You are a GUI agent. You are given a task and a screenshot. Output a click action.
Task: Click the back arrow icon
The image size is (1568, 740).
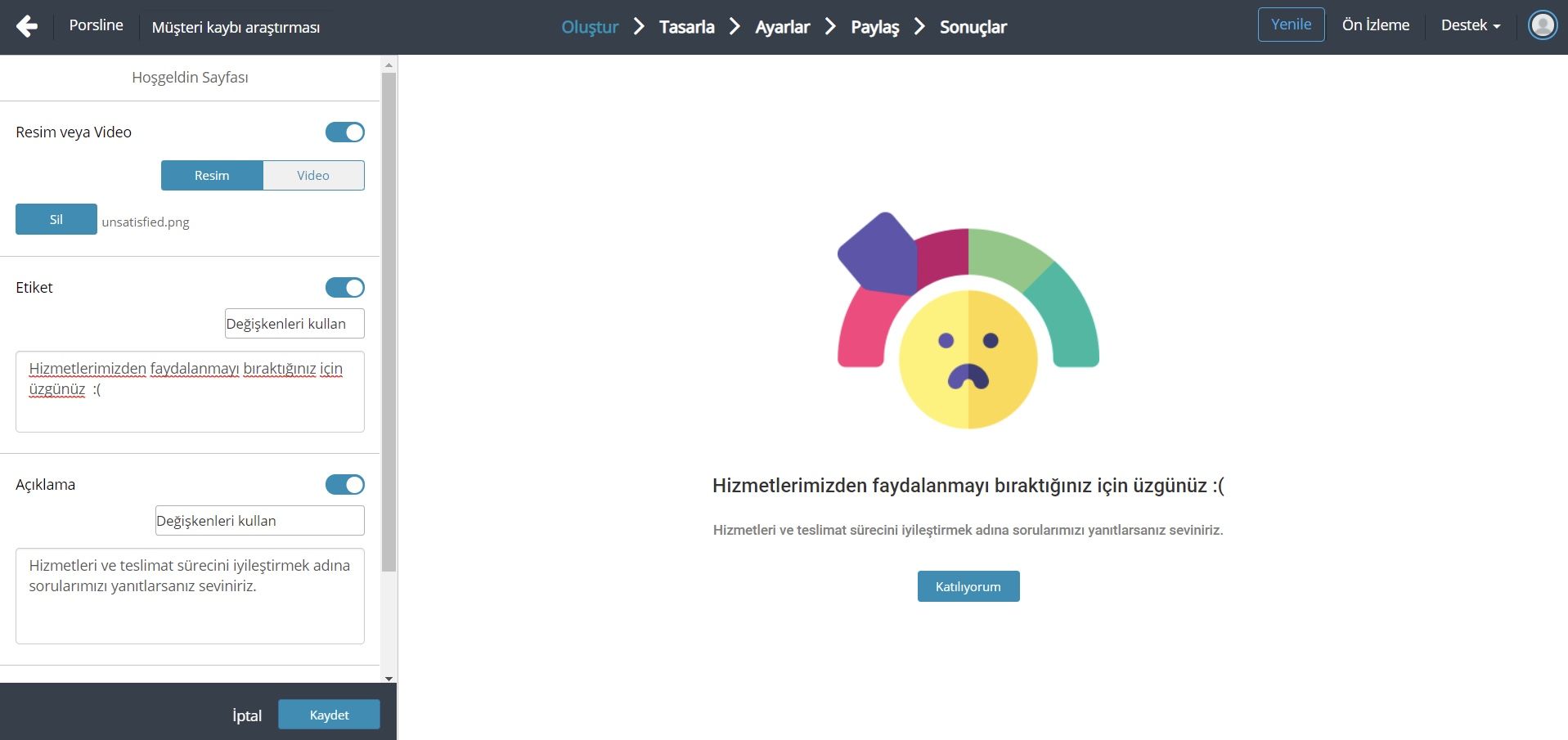point(27,26)
